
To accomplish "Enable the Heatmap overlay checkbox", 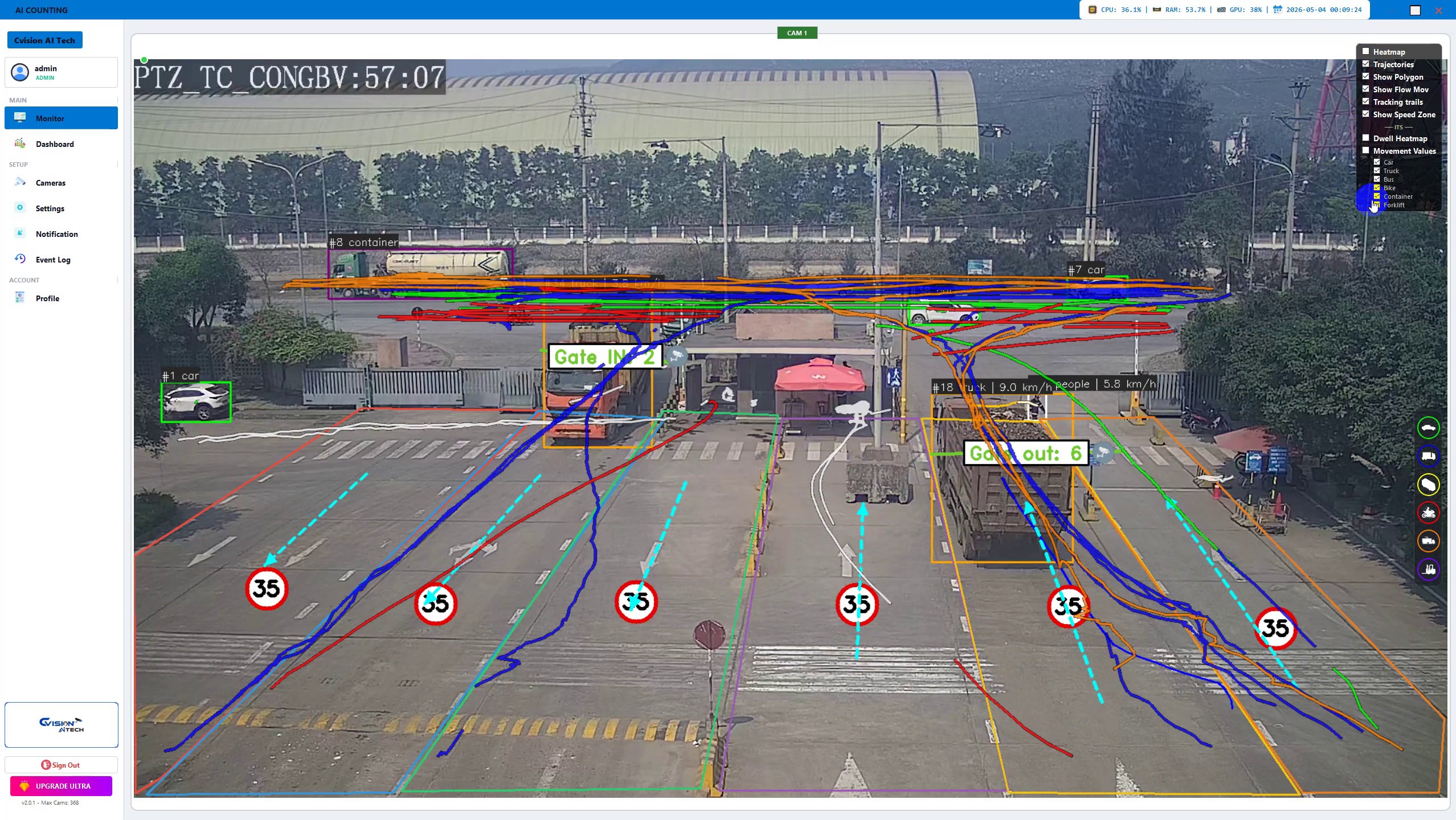I will pos(1365,51).
